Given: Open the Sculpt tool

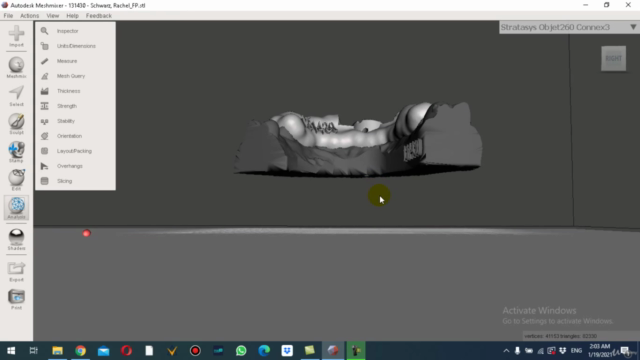Looking at the screenshot, I should tap(16, 124).
